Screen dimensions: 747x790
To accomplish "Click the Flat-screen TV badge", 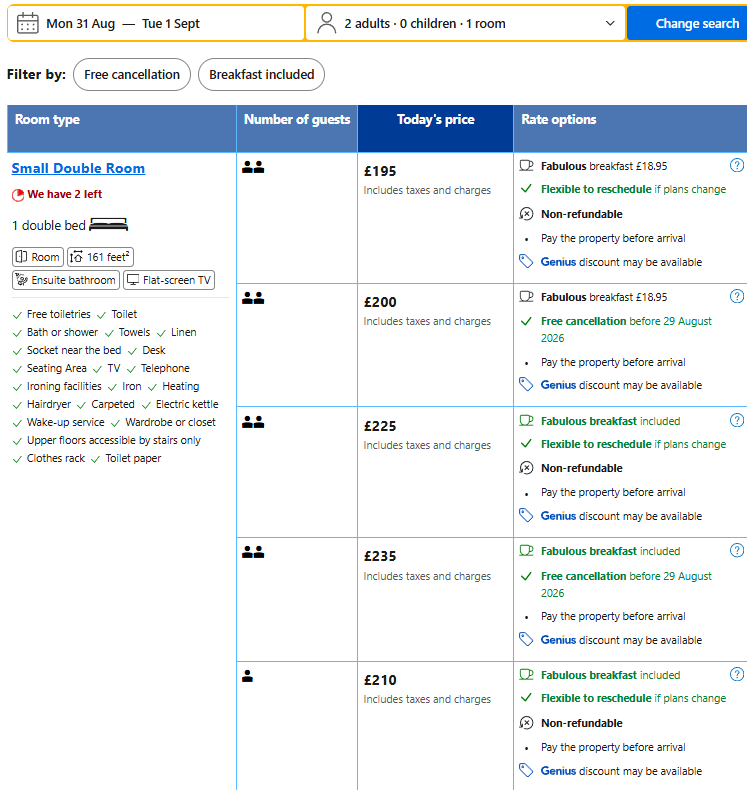I will [x=169, y=280].
